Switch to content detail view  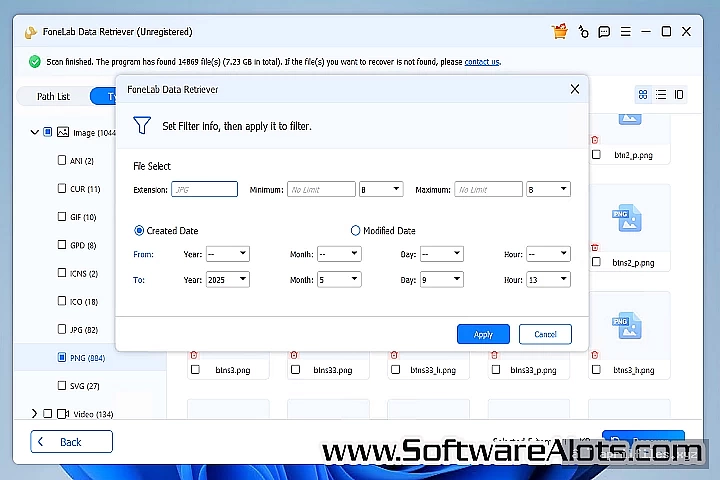coord(679,95)
